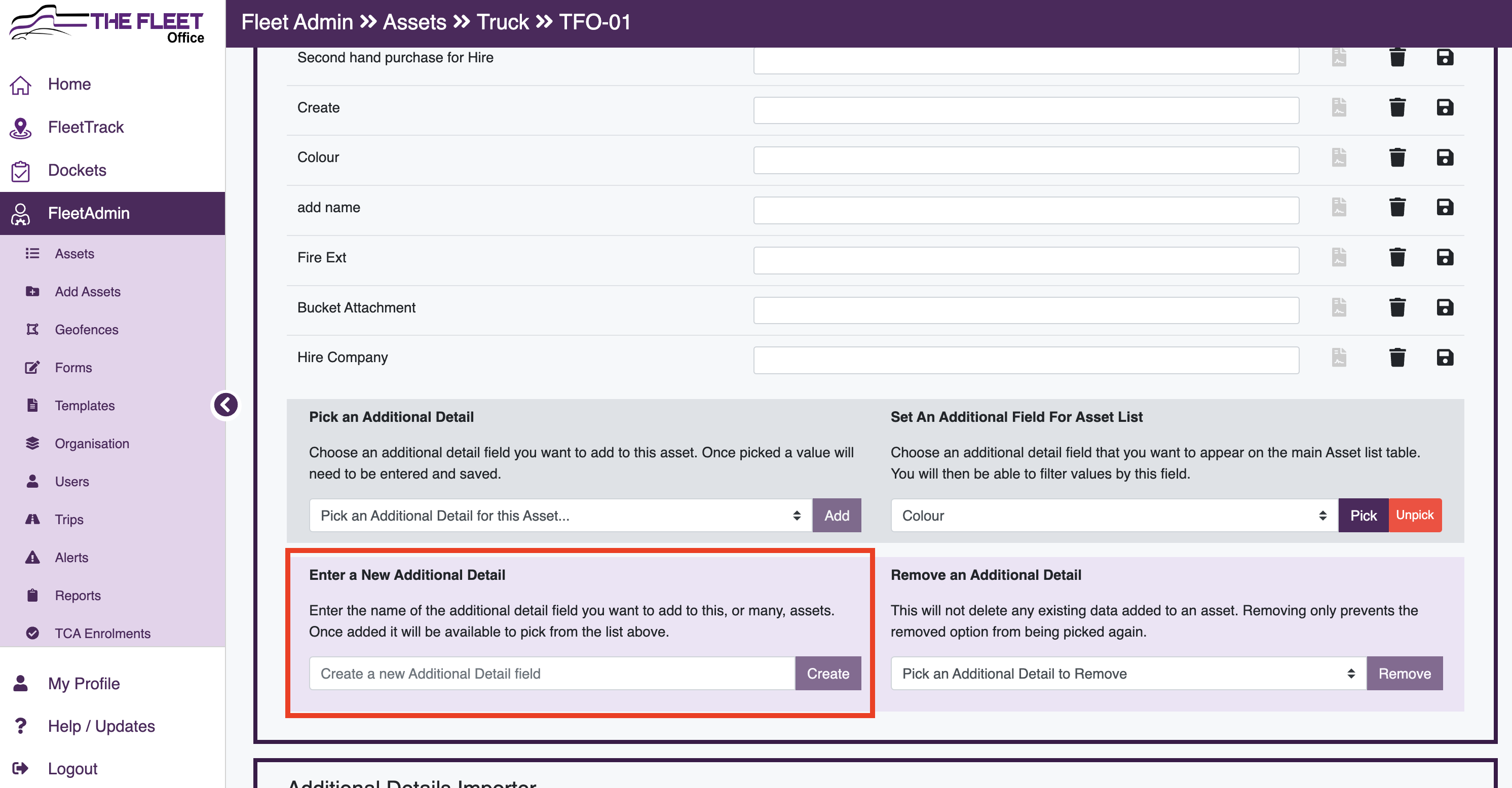Click the Create button

[x=827, y=674]
